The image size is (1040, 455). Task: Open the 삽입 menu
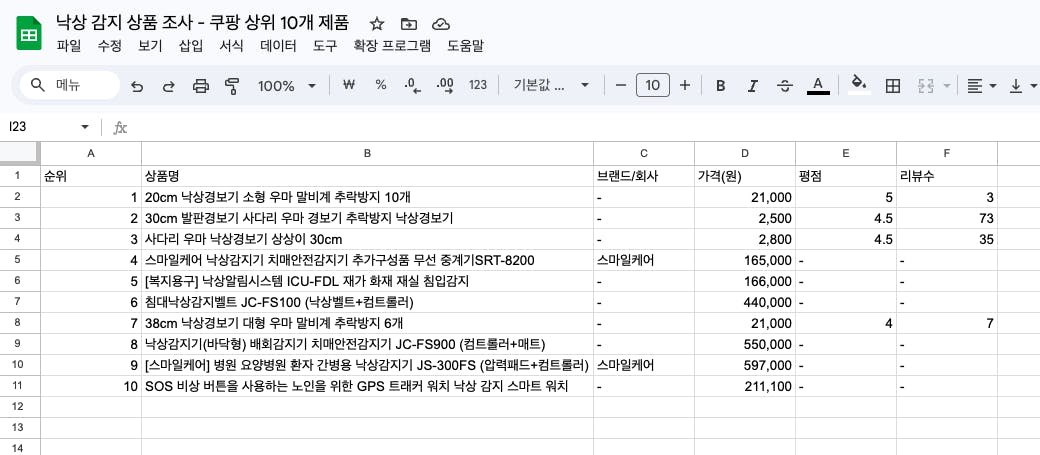pos(191,46)
